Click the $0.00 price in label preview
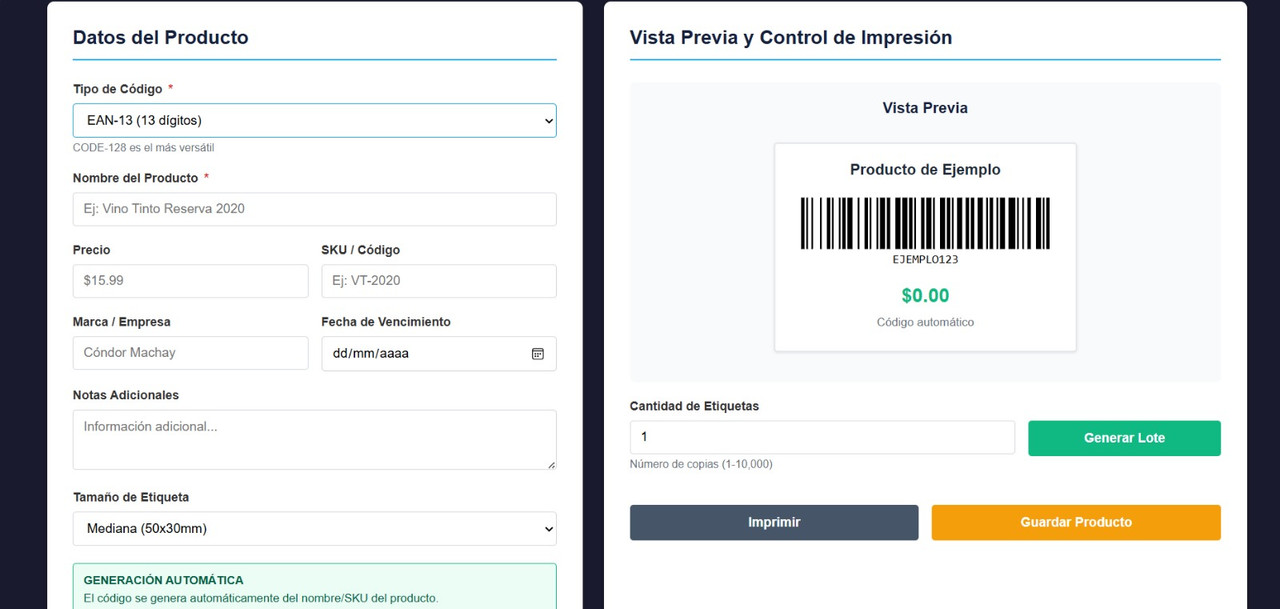Viewport: 1280px width, 609px height. coord(925,295)
